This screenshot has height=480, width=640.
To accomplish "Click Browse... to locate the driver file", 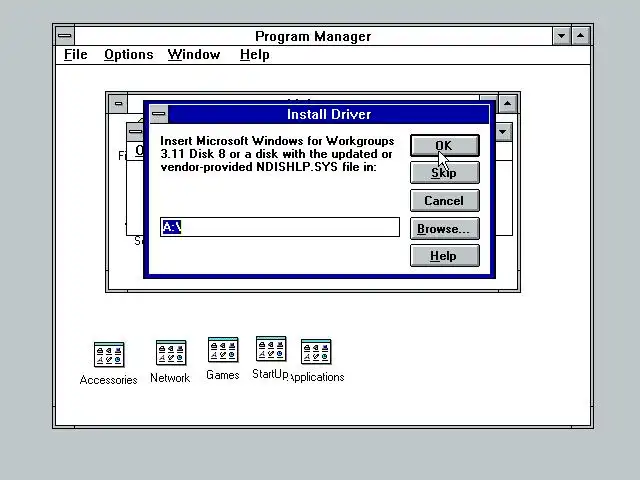I will coord(444,229).
